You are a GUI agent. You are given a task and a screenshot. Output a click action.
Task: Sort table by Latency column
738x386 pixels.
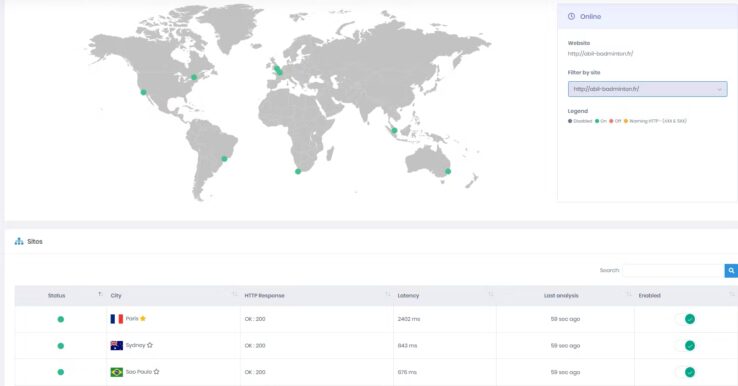click(445, 296)
